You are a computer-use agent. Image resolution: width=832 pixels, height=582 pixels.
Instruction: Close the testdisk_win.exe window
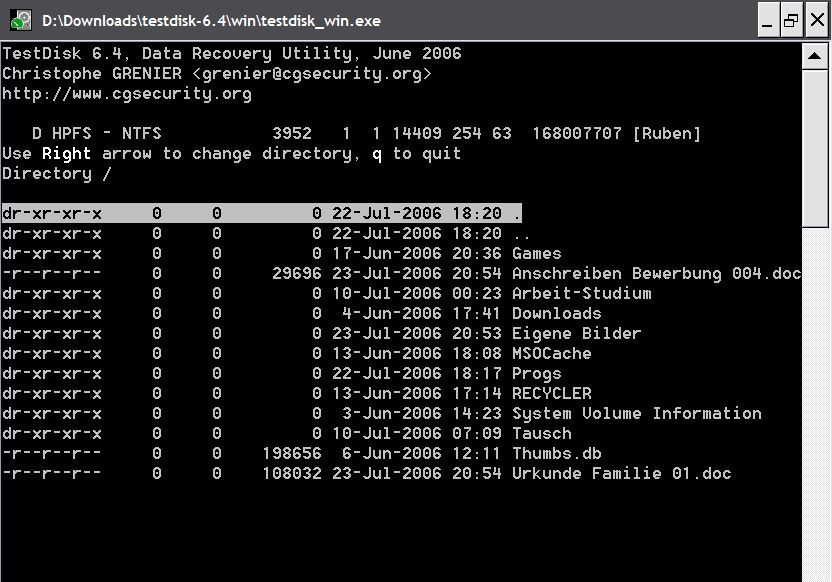tap(817, 20)
